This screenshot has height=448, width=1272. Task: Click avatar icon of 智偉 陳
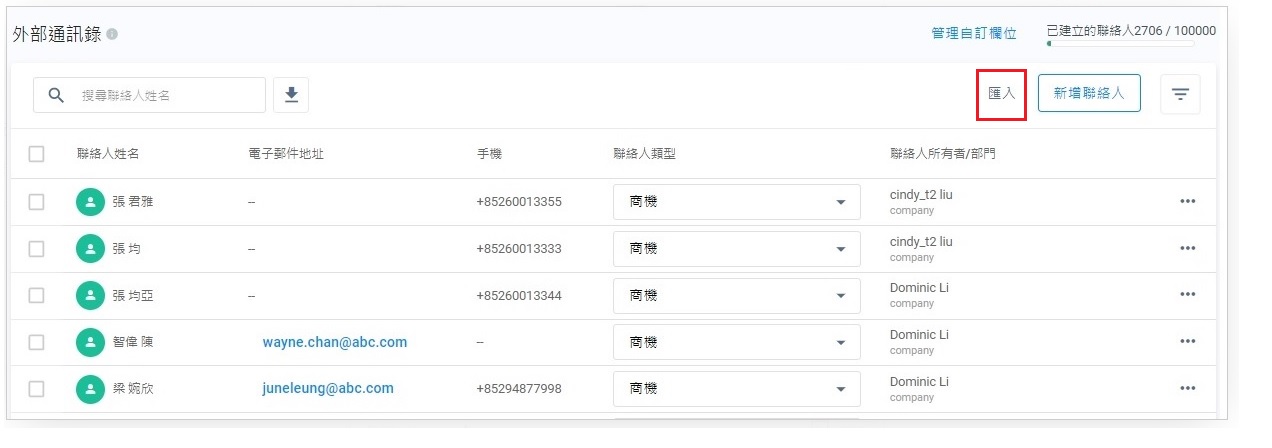pos(90,342)
